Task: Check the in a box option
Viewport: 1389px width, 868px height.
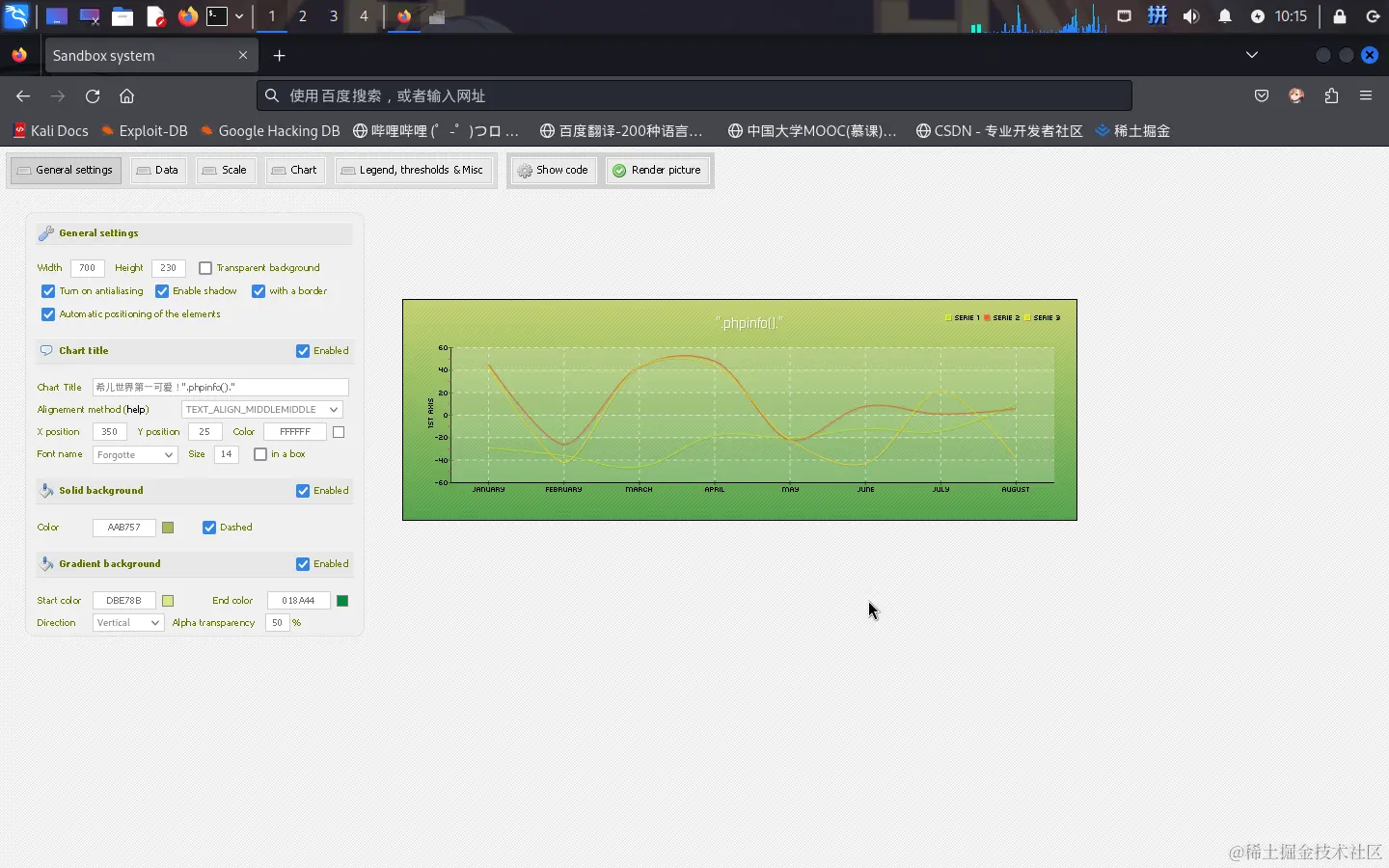Action: [260, 454]
